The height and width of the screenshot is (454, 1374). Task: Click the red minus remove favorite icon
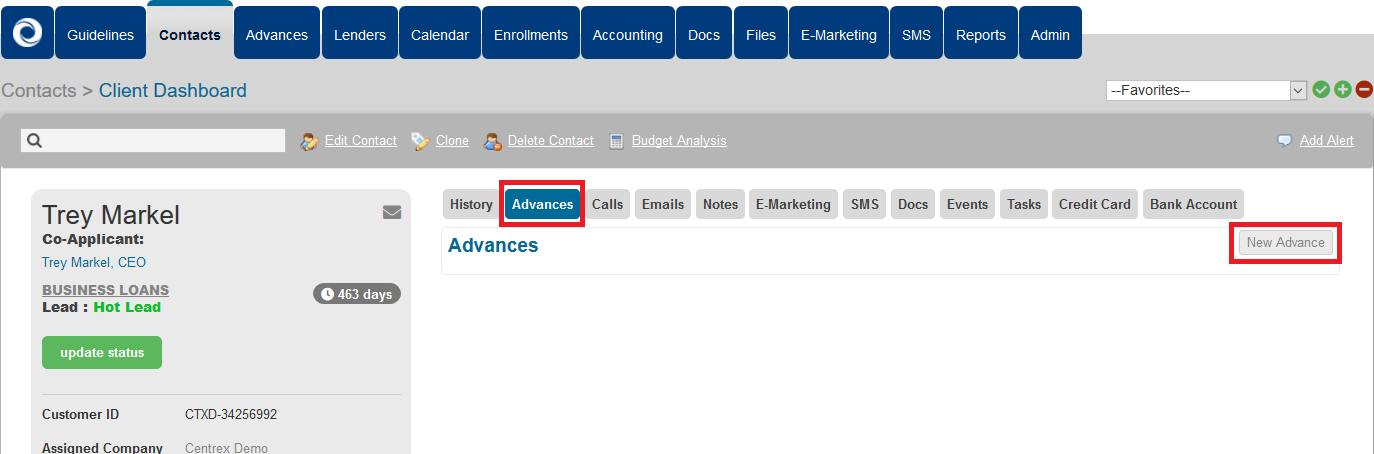(1364, 90)
